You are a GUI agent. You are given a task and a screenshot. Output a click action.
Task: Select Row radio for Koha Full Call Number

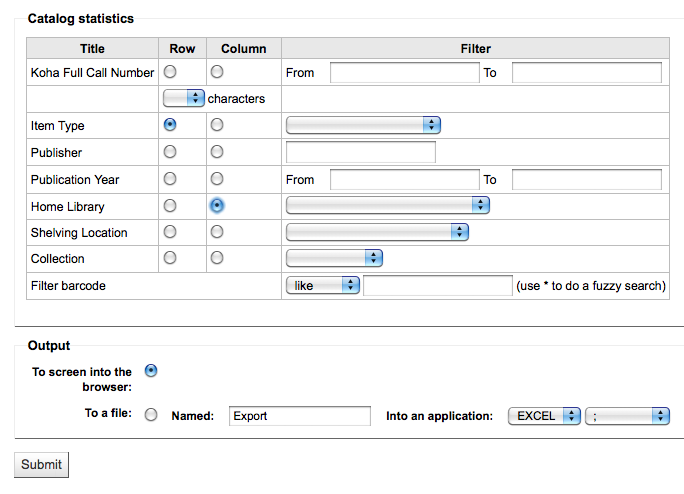point(170,72)
